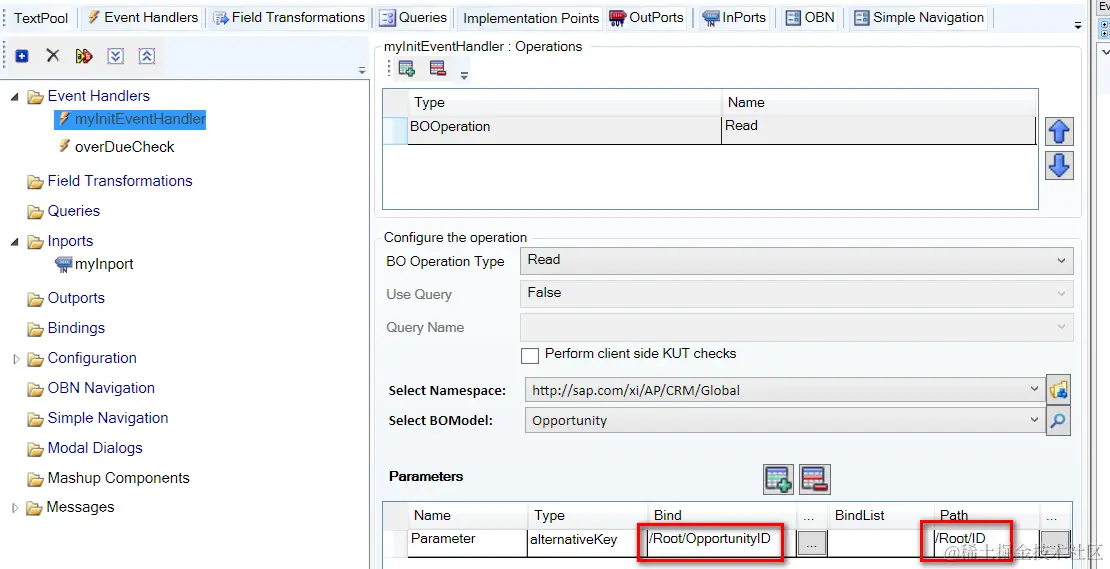The image size is (1110, 569).
Task: Switch to the InPorts tab
Action: 733,18
